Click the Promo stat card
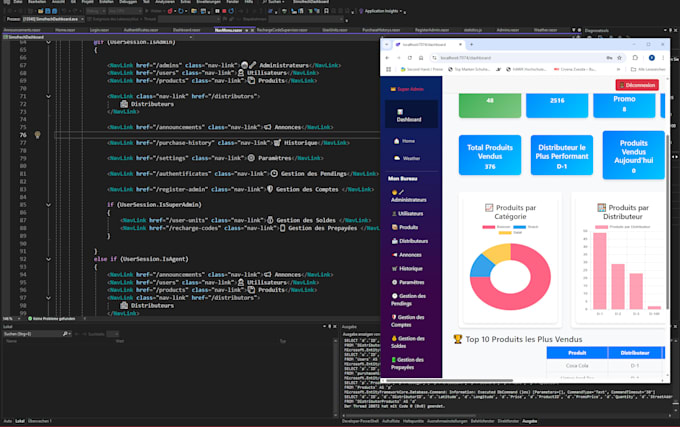This screenshot has width=680, height=427. (624, 104)
